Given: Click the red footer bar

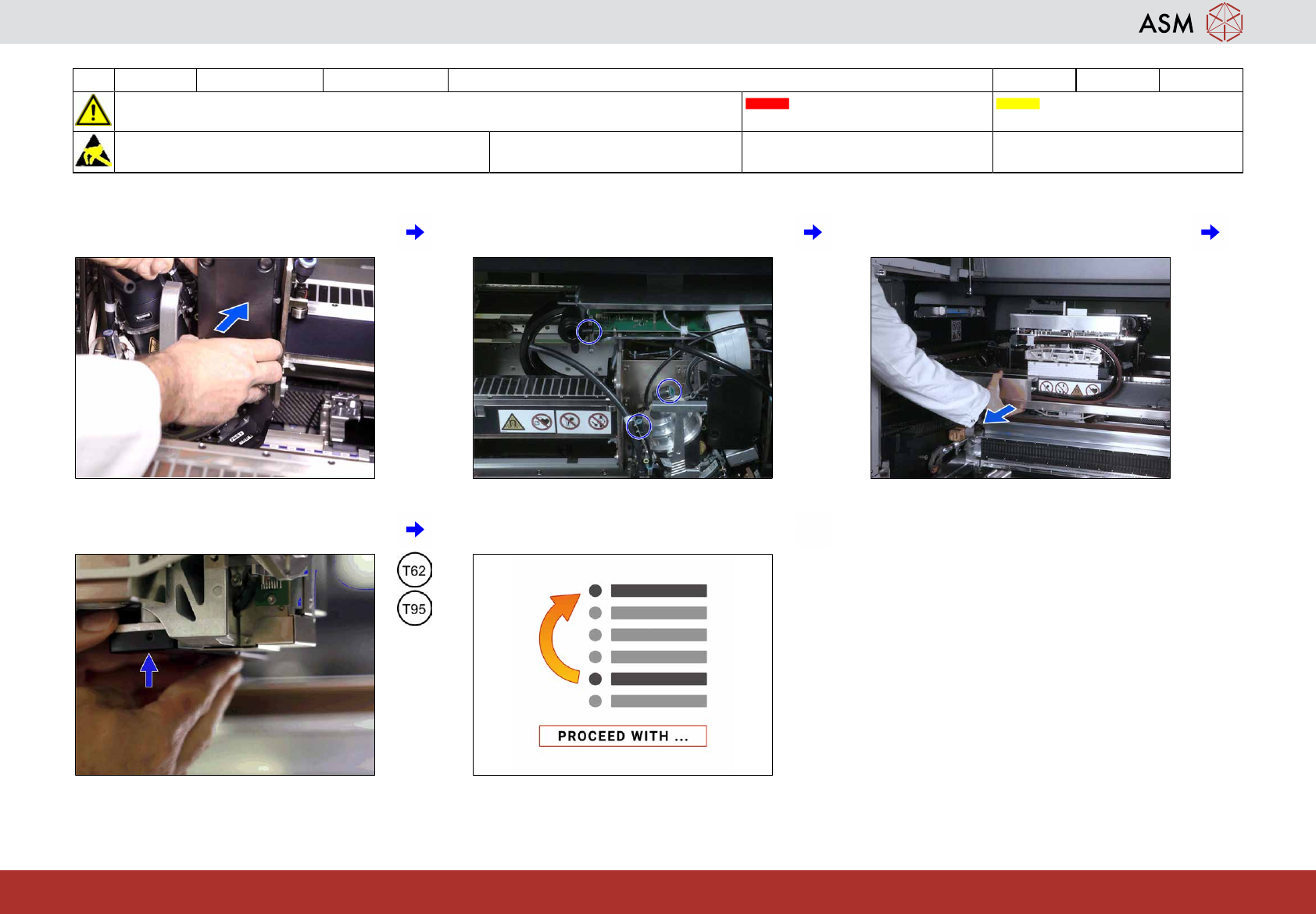Looking at the screenshot, I should pos(658,891).
